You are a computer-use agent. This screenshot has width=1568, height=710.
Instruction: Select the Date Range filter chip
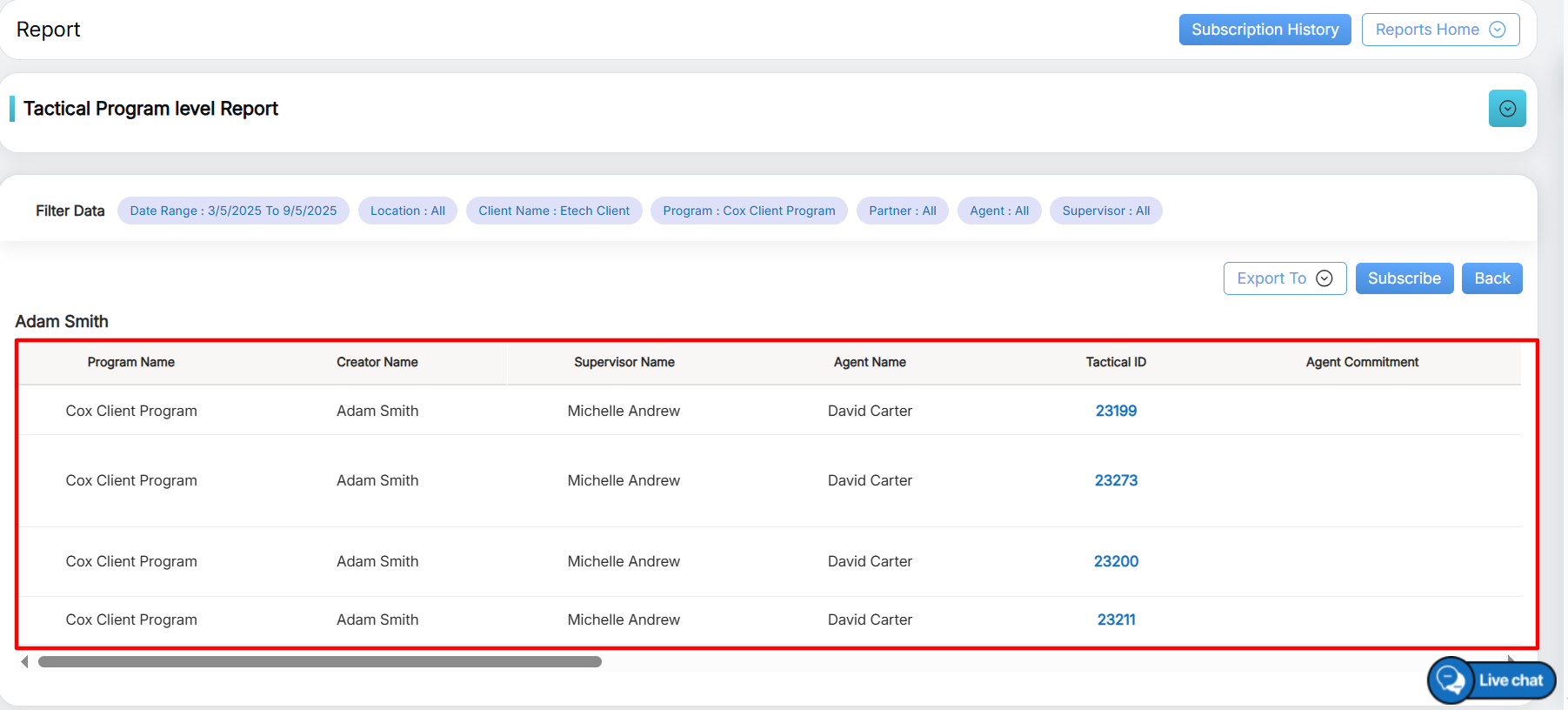pyautogui.click(x=233, y=211)
